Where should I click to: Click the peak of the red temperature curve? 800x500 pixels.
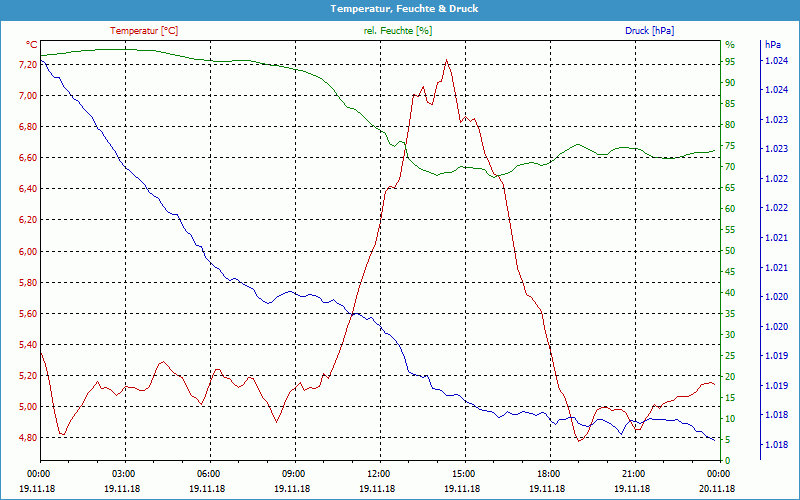point(446,59)
